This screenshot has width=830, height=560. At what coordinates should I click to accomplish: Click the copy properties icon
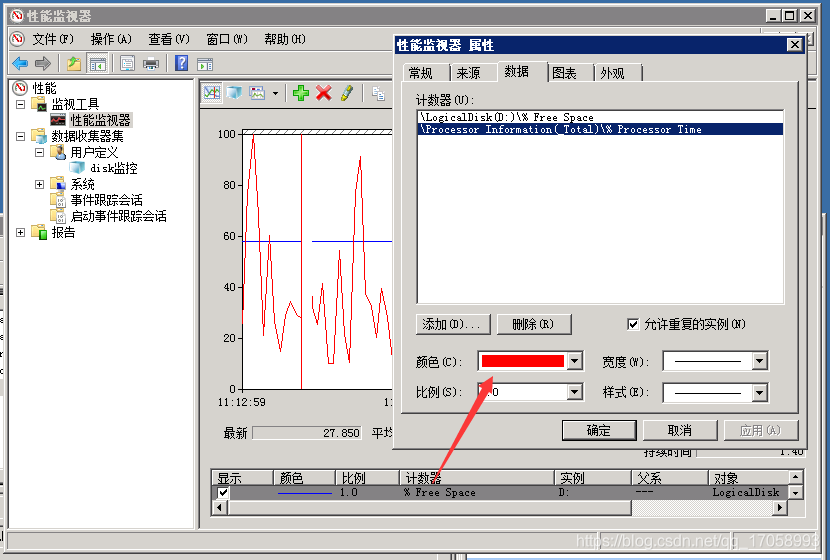[x=378, y=94]
